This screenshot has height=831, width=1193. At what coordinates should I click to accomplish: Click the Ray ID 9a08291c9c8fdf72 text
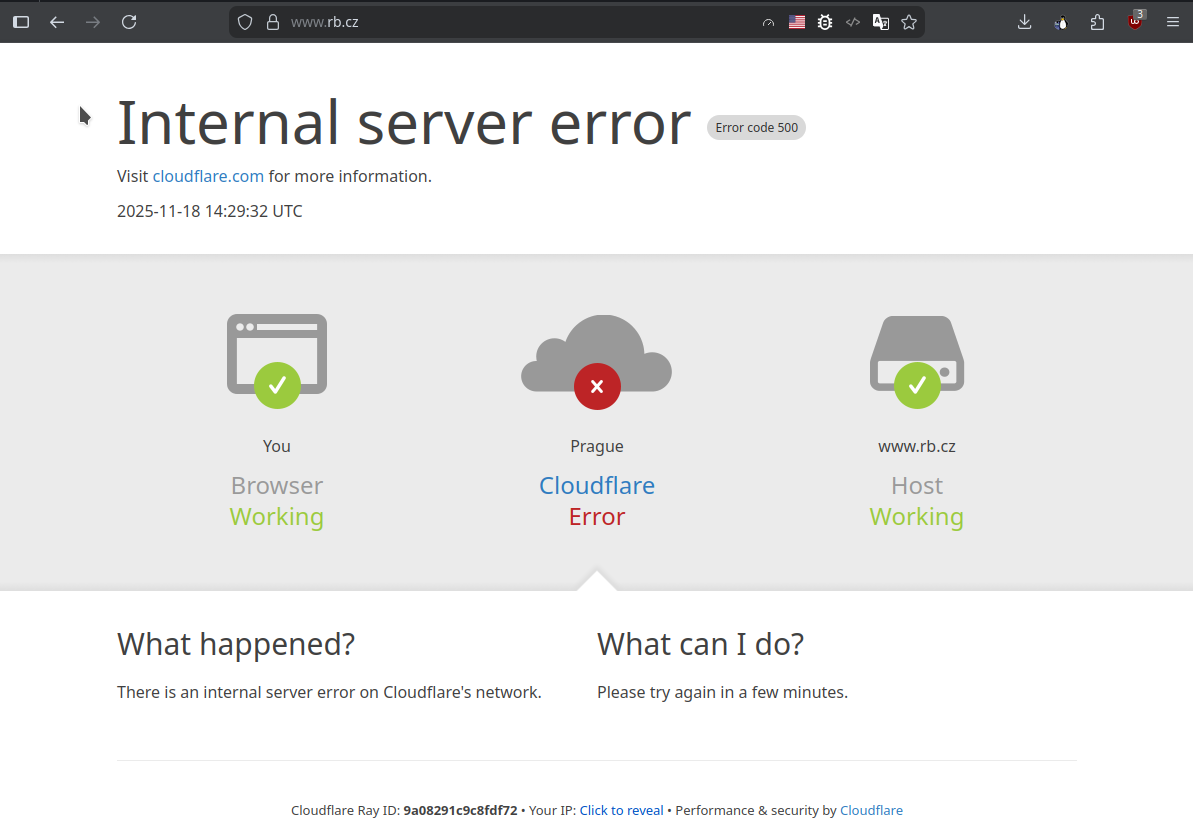point(460,810)
